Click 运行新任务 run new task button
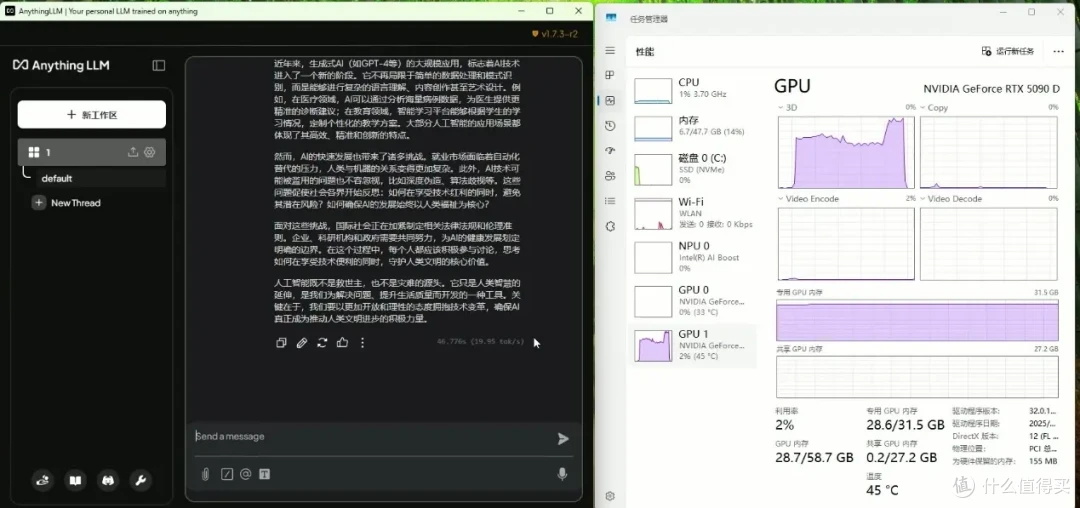Screen dimensions: 1080x508 tap(1008, 52)
